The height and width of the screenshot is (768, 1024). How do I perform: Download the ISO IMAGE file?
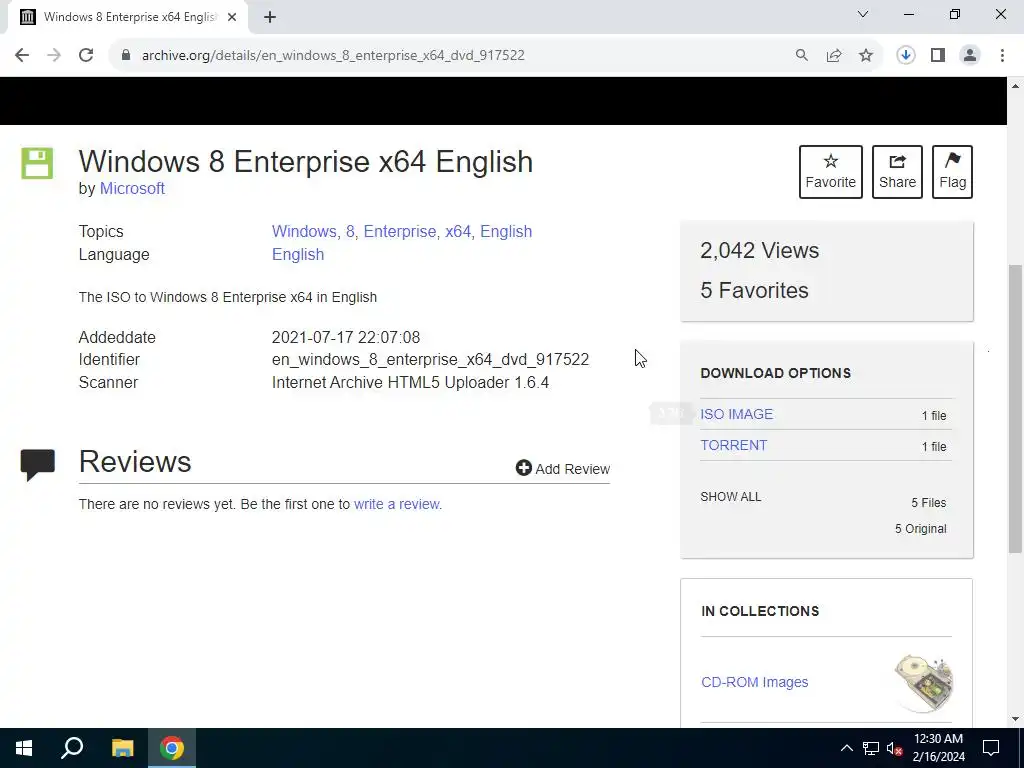coord(737,414)
